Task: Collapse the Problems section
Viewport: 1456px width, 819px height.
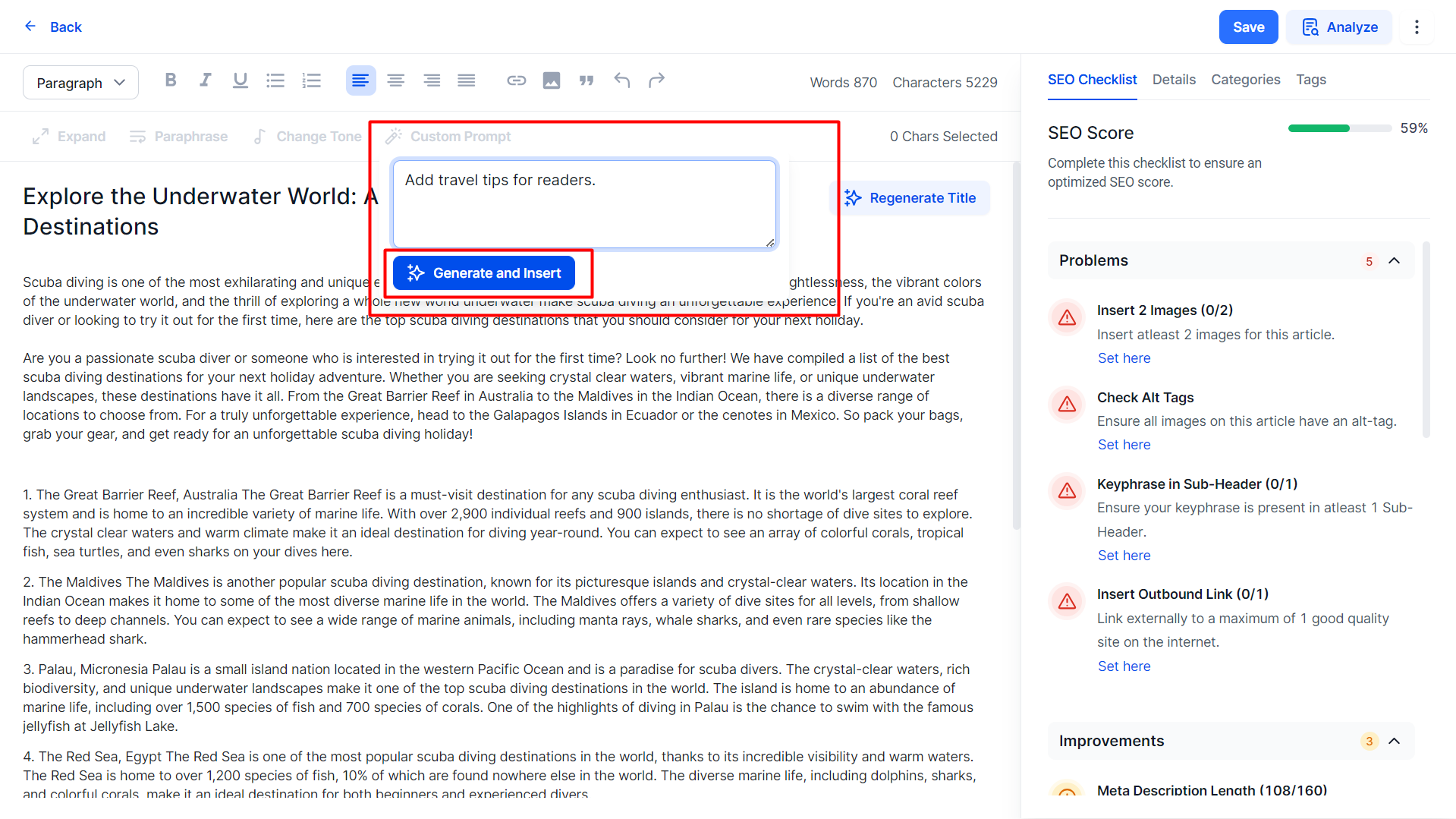Action: tap(1394, 260)
